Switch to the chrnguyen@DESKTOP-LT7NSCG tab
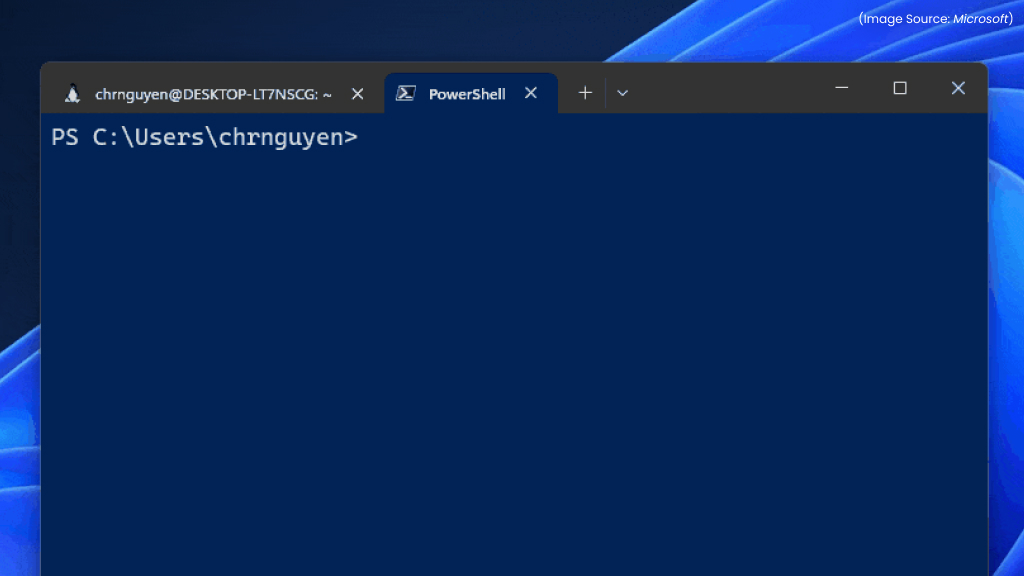 pos(212,94)
